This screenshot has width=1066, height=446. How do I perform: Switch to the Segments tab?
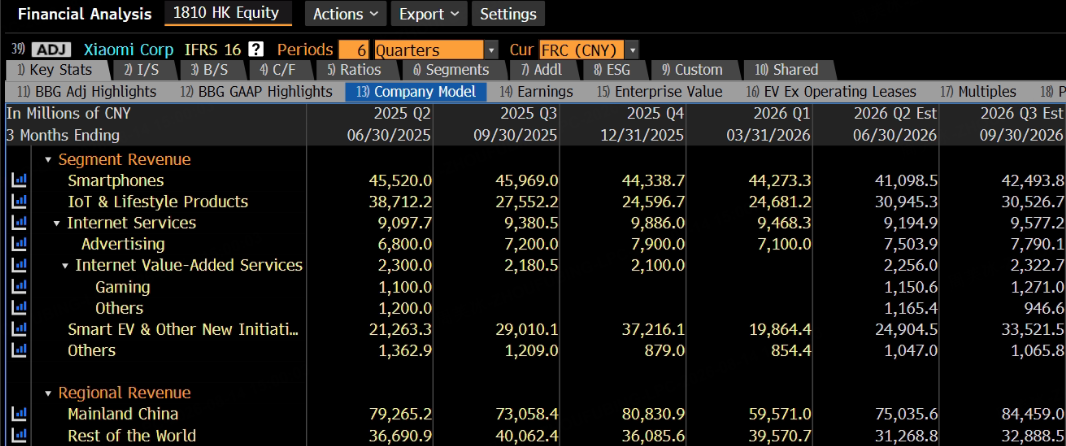click(451, 69)
